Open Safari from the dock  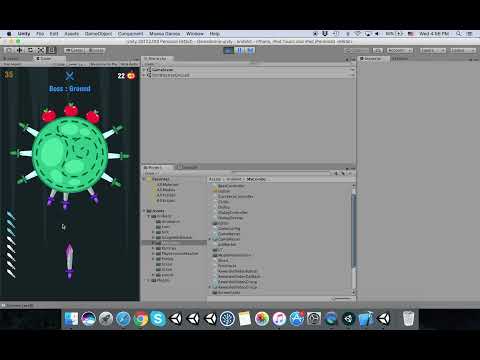(x=123, y=319)
